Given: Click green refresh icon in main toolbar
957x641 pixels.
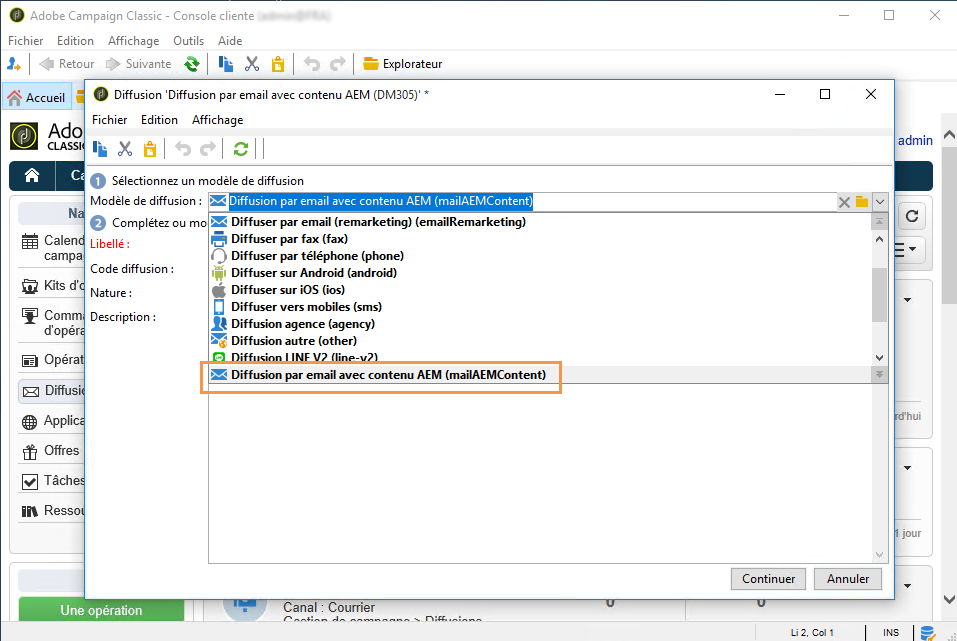Looking at the screenshot, I should point(192,64).
